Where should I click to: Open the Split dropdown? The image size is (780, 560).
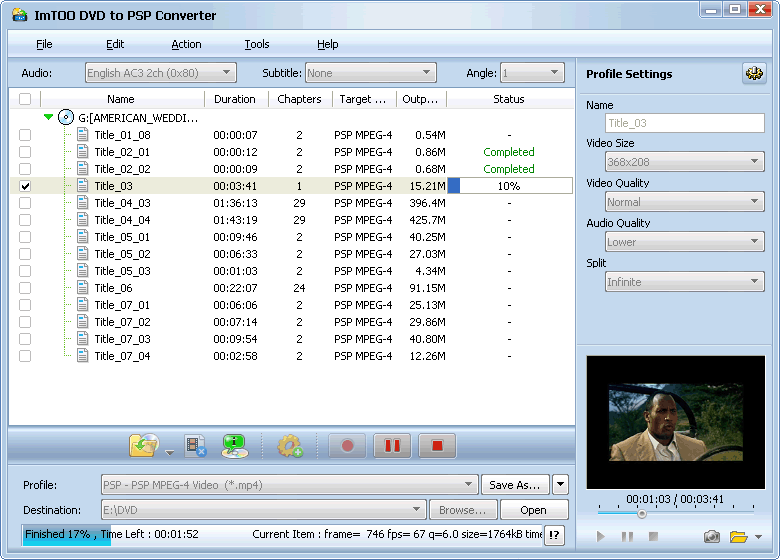tap(684, 281)
